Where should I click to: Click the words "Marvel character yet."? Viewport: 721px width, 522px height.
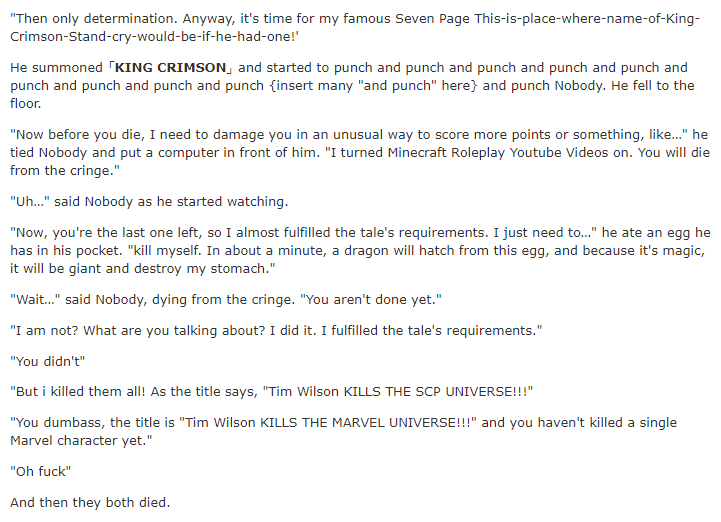tap(81, 441)
